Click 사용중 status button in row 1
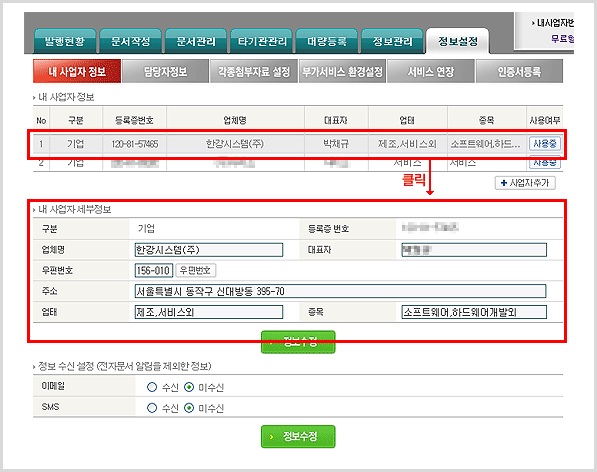The height and width of the screenshot is (472, 597). click(544, 144)
